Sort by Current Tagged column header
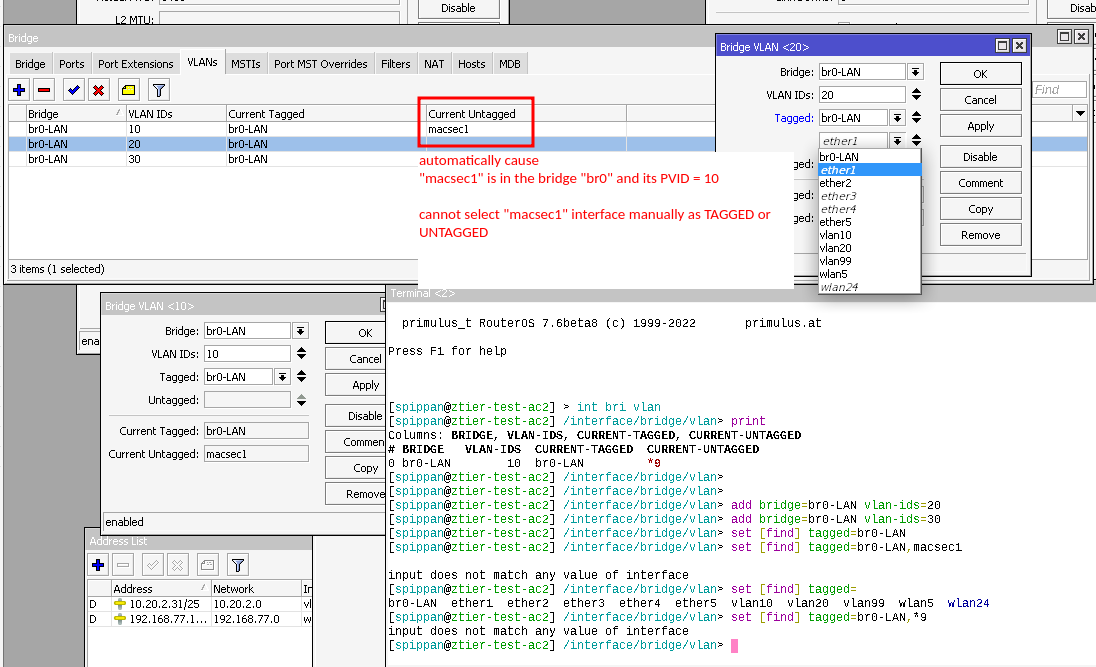 click(326, 113)
